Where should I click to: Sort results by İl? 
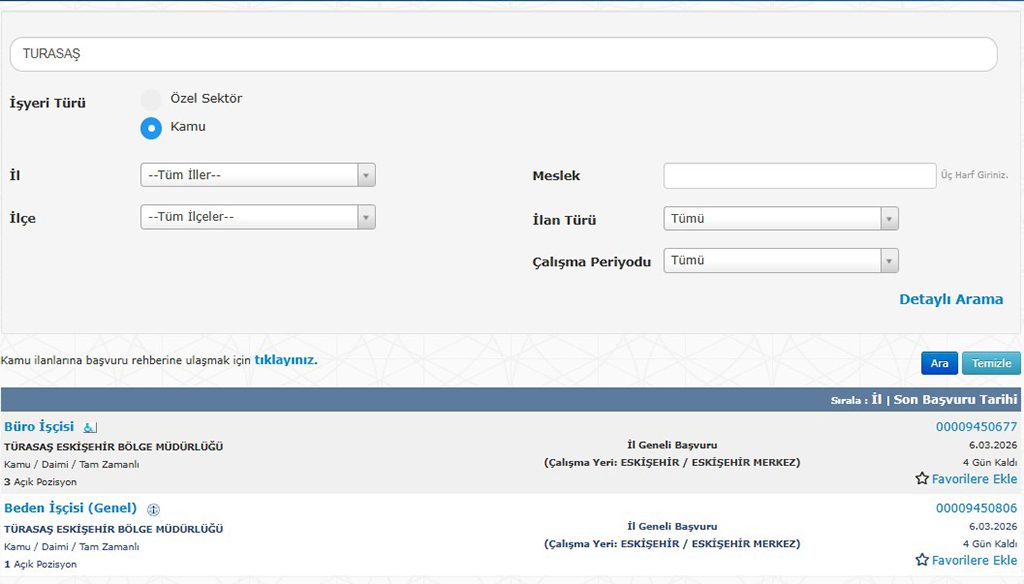[876, 400]
